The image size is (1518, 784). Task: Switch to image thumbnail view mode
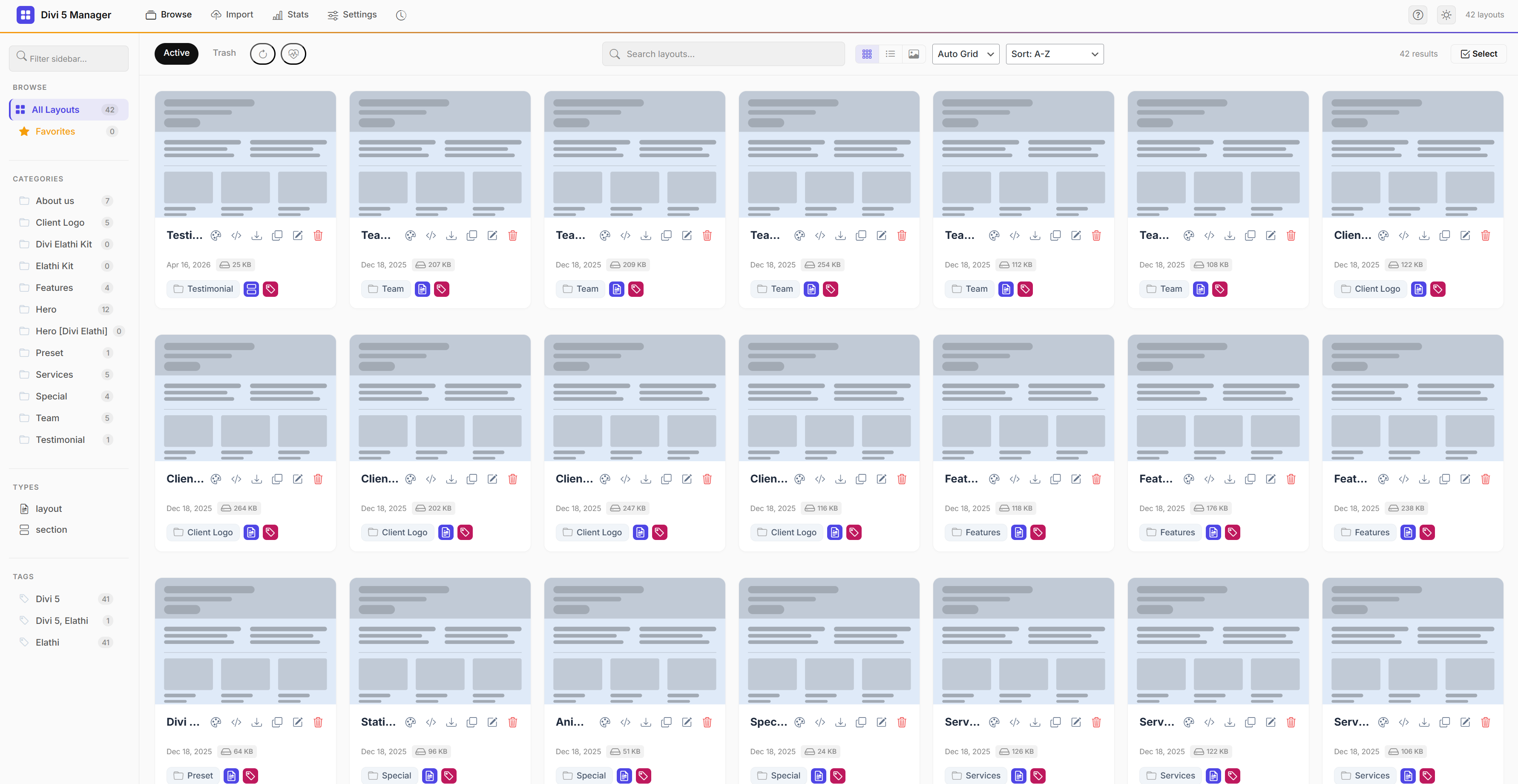coord(913,54)
